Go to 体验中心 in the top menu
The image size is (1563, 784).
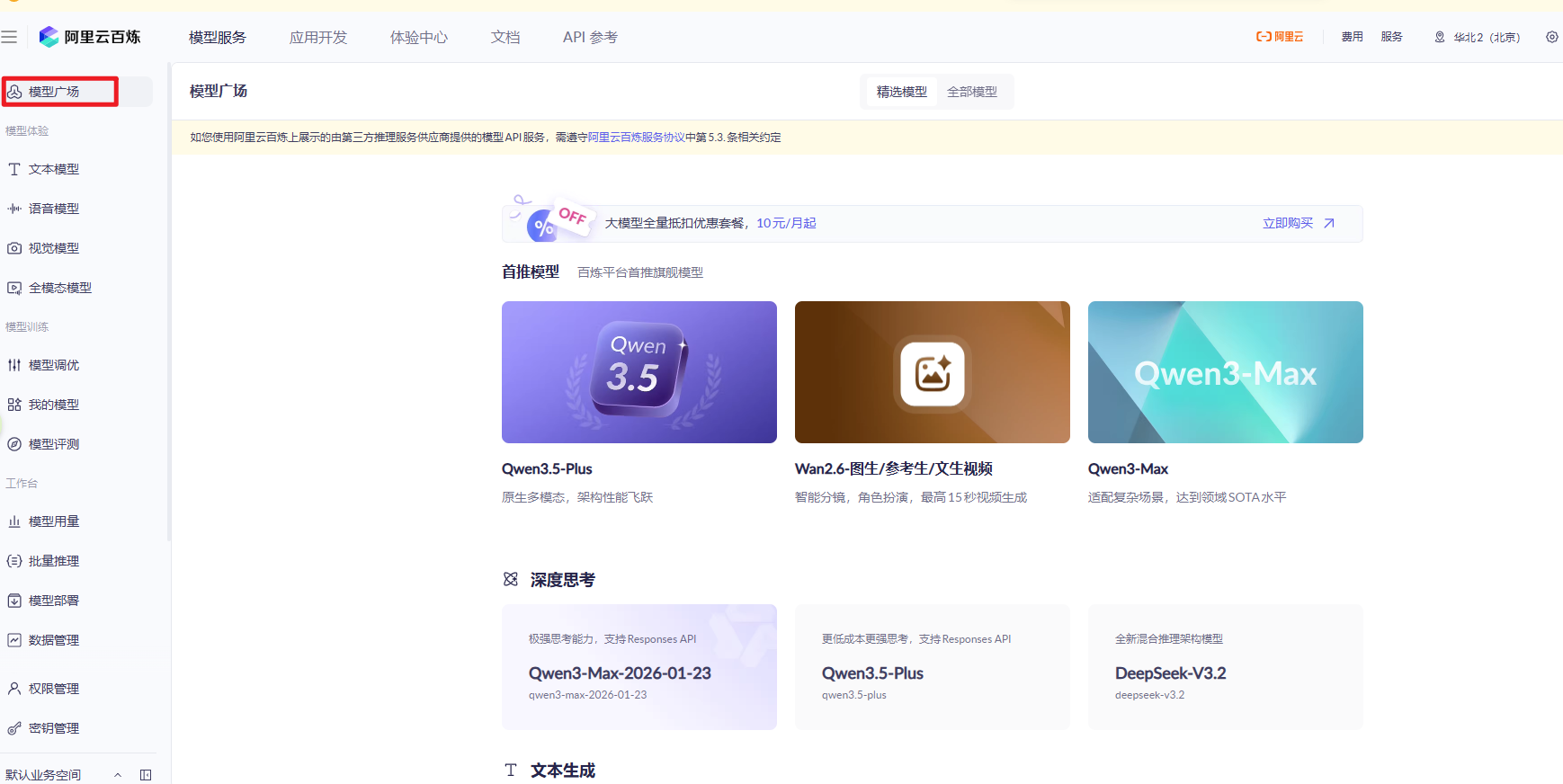pos(419,37)
